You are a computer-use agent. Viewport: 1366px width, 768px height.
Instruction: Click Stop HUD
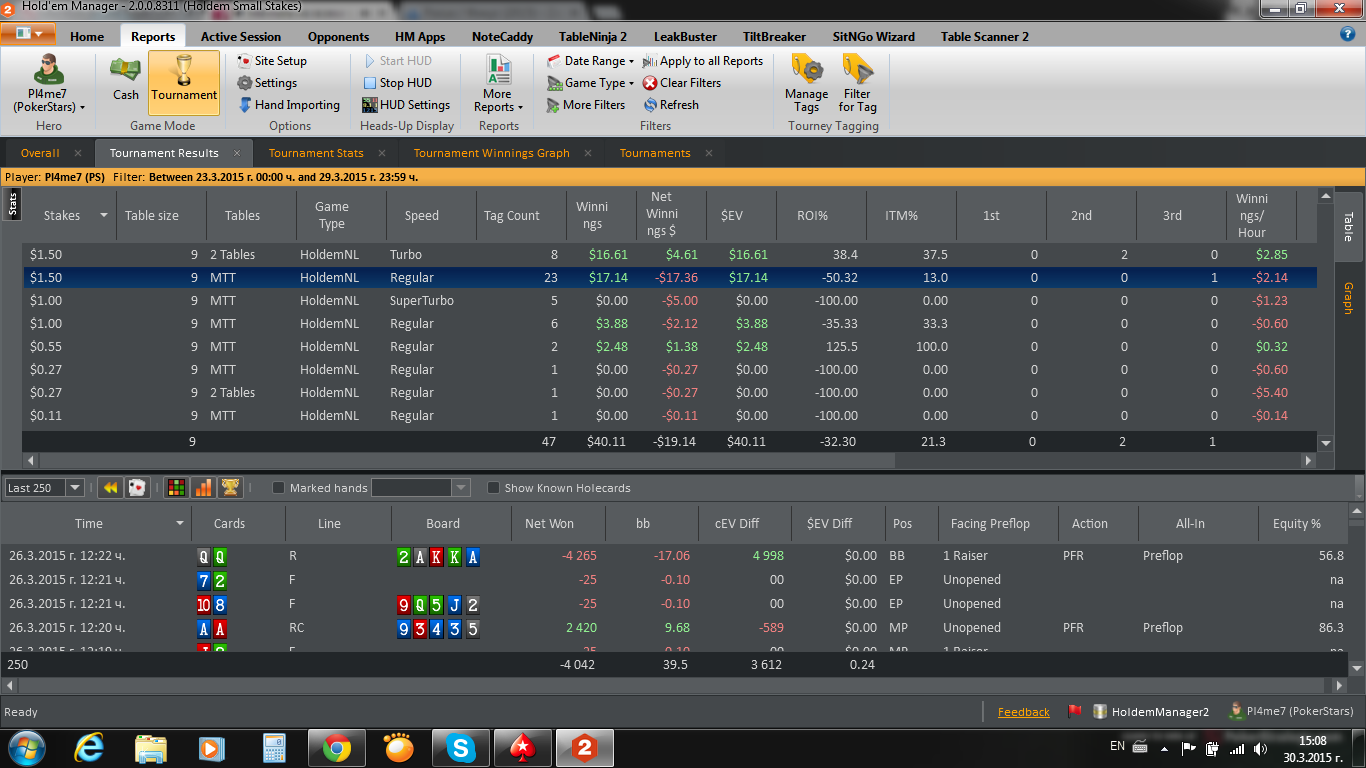tap(397, 83)
